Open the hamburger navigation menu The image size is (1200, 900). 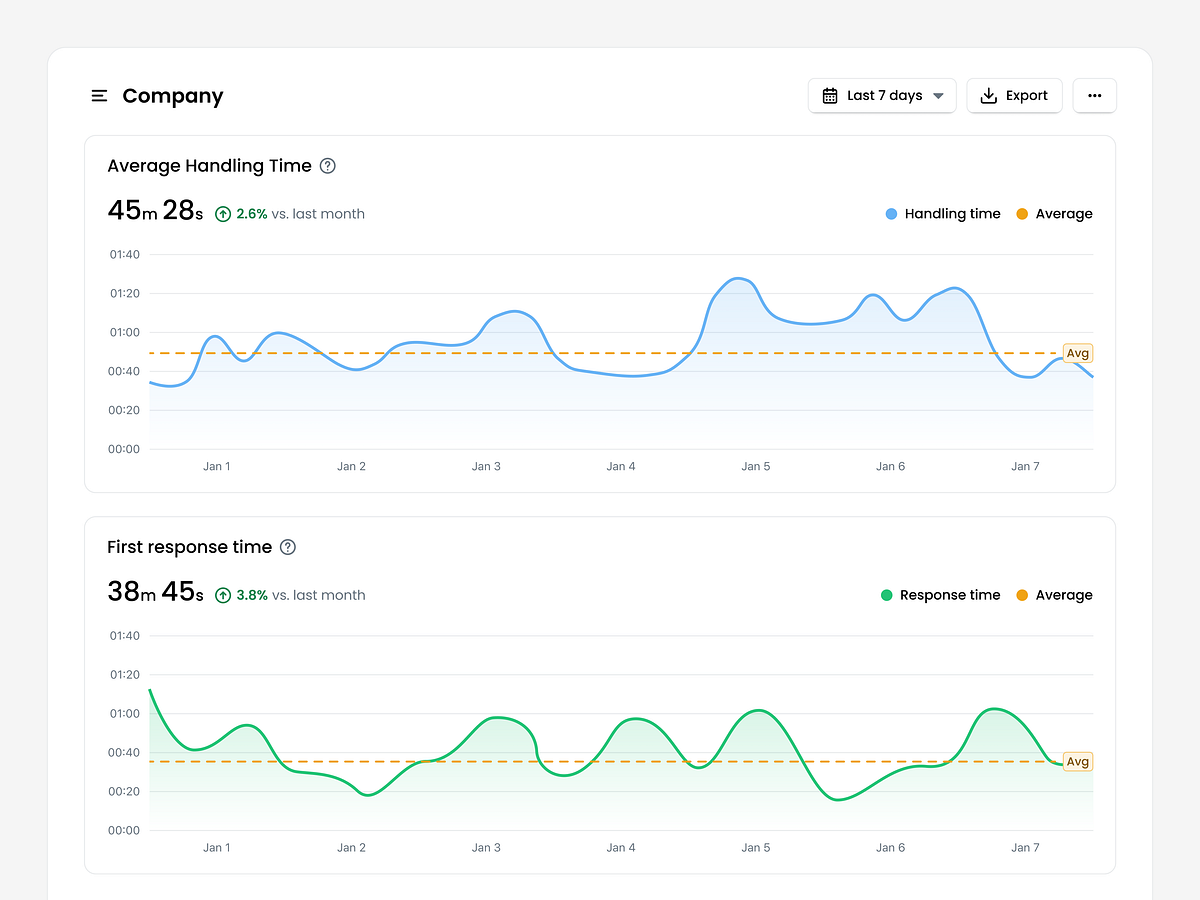[99, 95]
